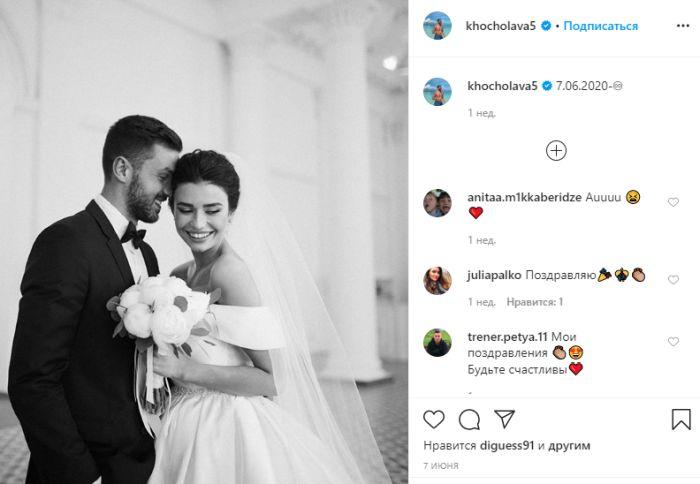Open the comment bubble icon
The image size is (700, 484).
469,420
